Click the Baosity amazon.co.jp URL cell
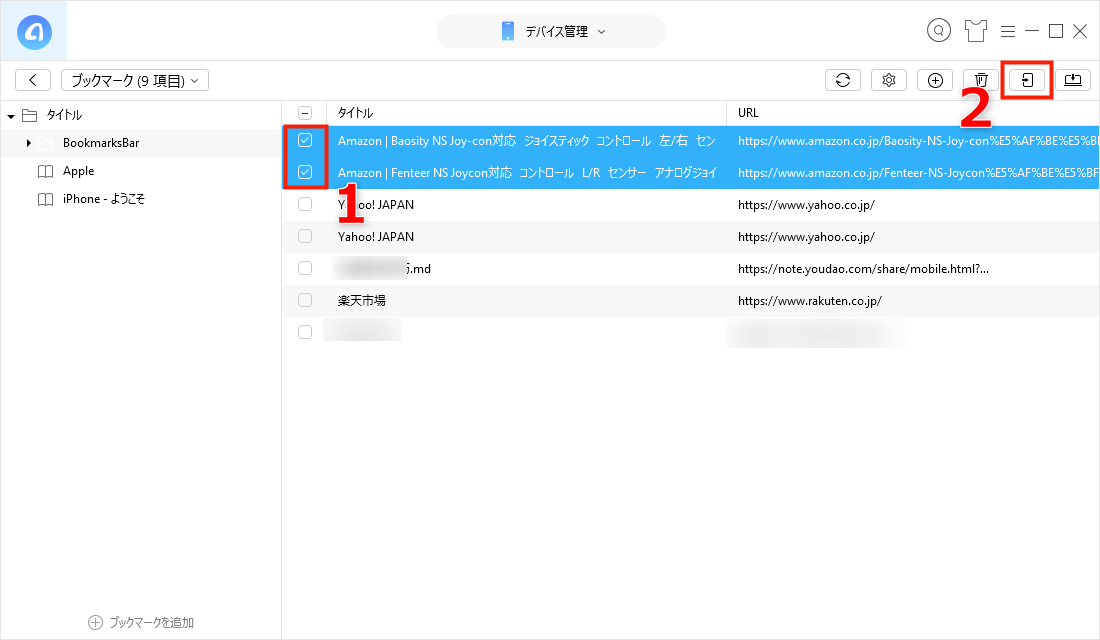This screenshot has height=640, width=1100. (x=918, y=141)
